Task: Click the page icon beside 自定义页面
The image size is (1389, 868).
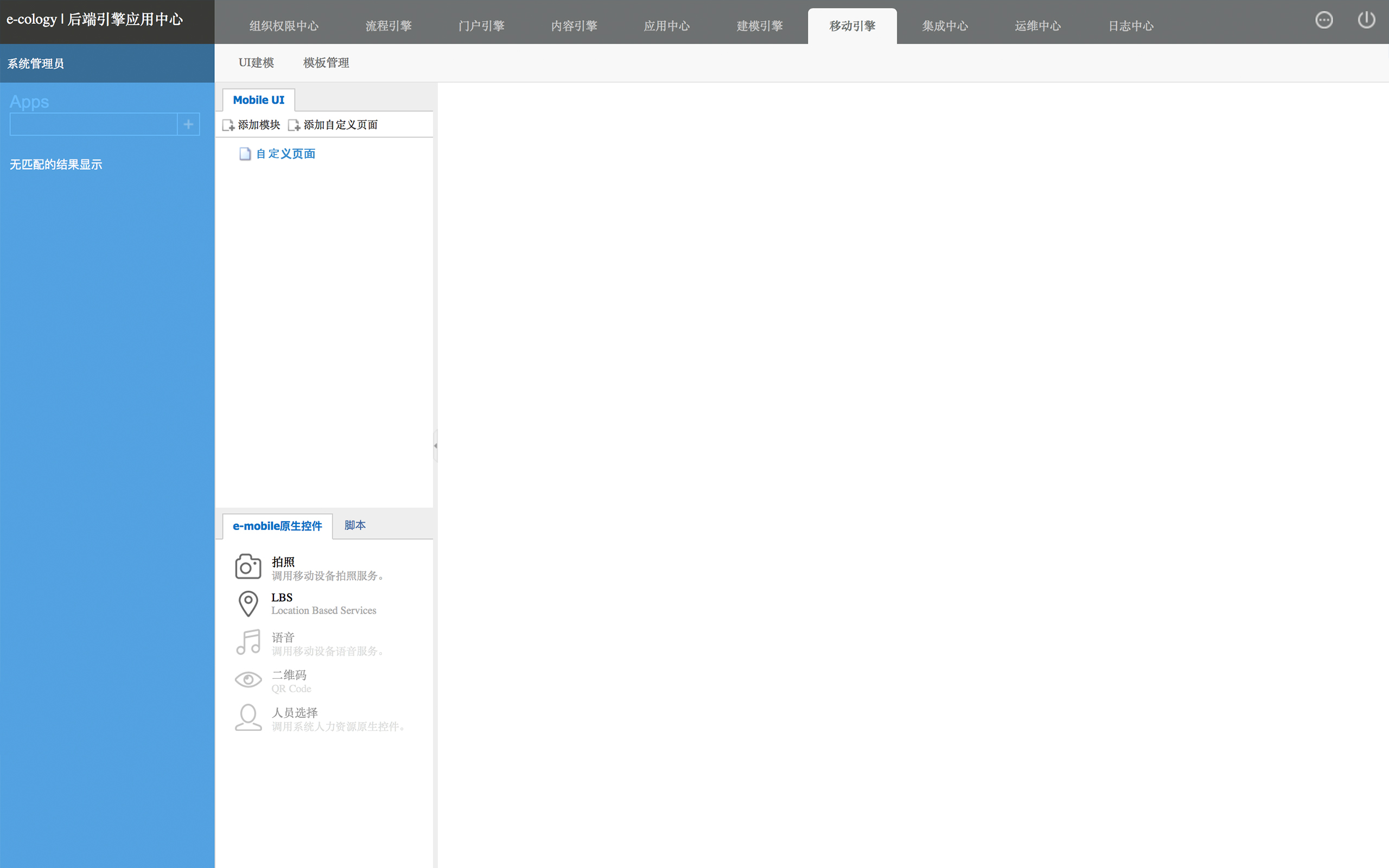Action: click(245, 154)
